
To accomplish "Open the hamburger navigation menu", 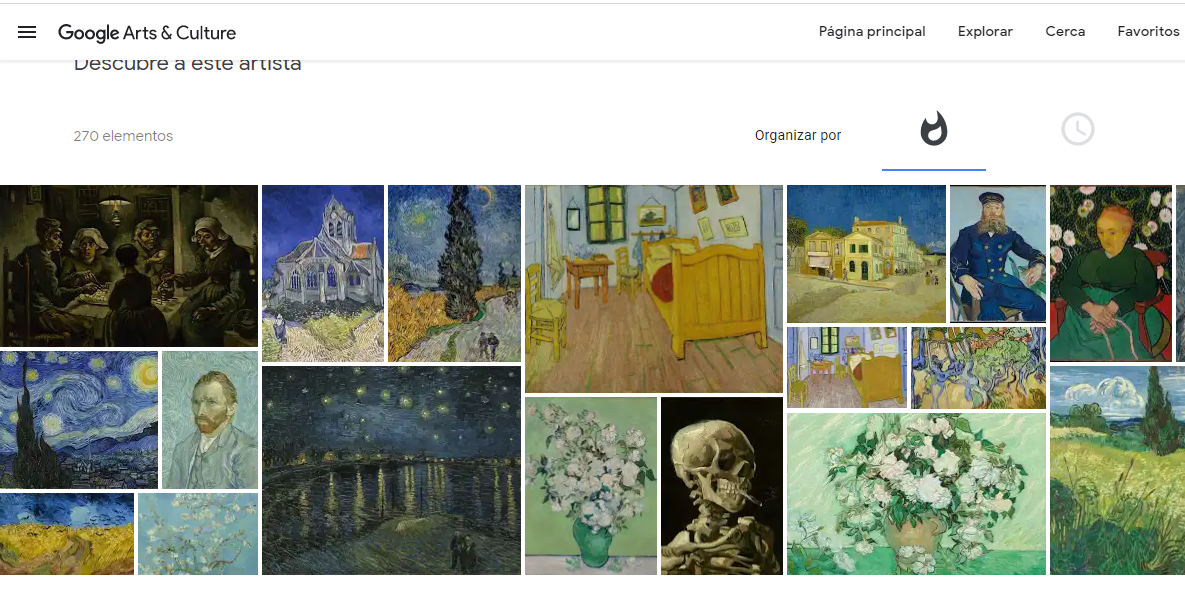I will (x=27, y=32).
